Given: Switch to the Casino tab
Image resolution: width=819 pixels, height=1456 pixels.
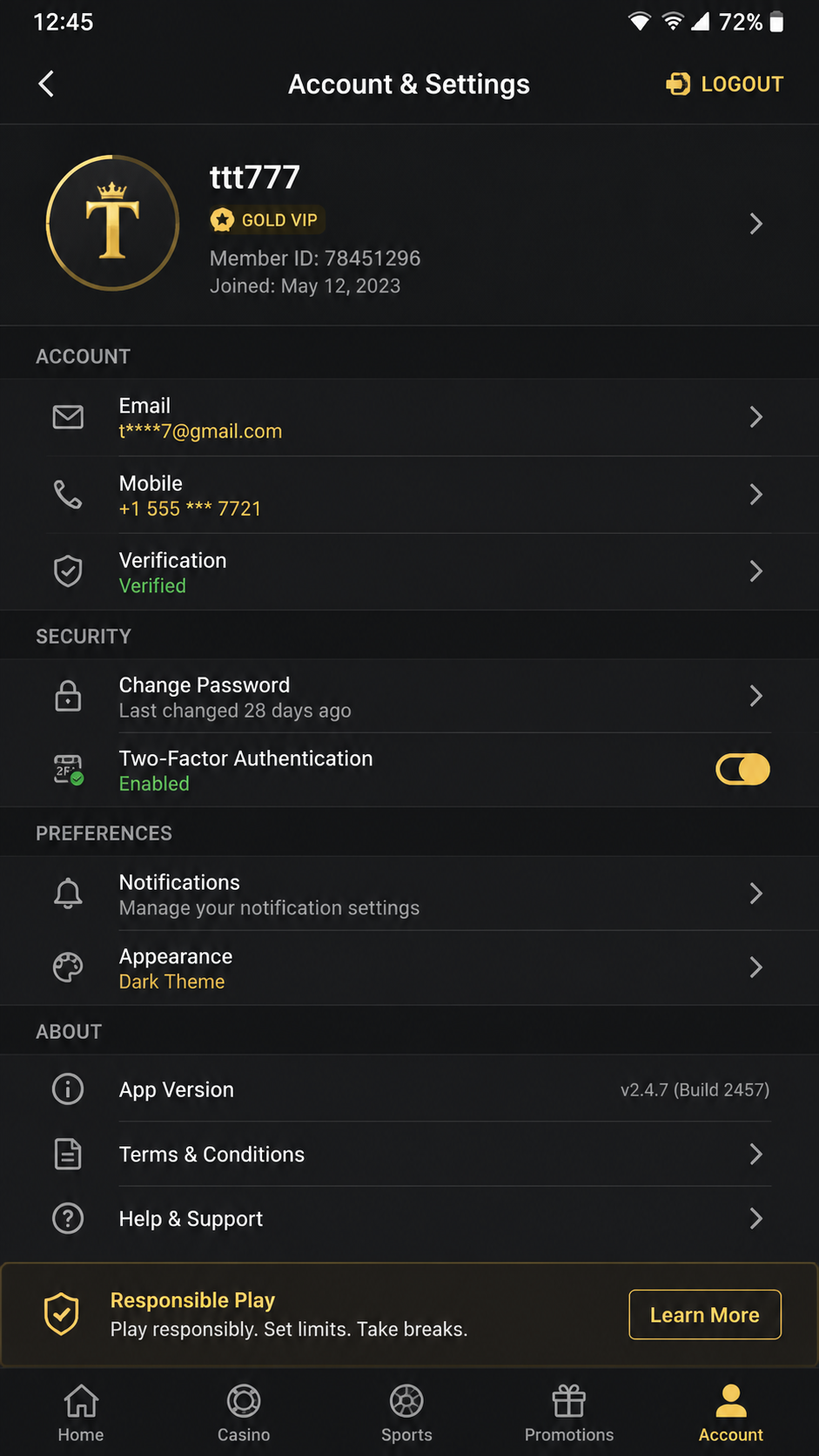Looking at the screenshot, I should (244, 1413).
